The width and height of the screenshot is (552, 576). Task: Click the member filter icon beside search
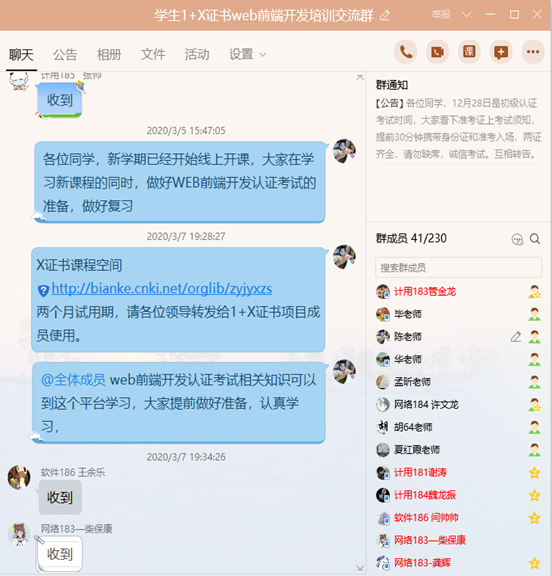[517, 240]
